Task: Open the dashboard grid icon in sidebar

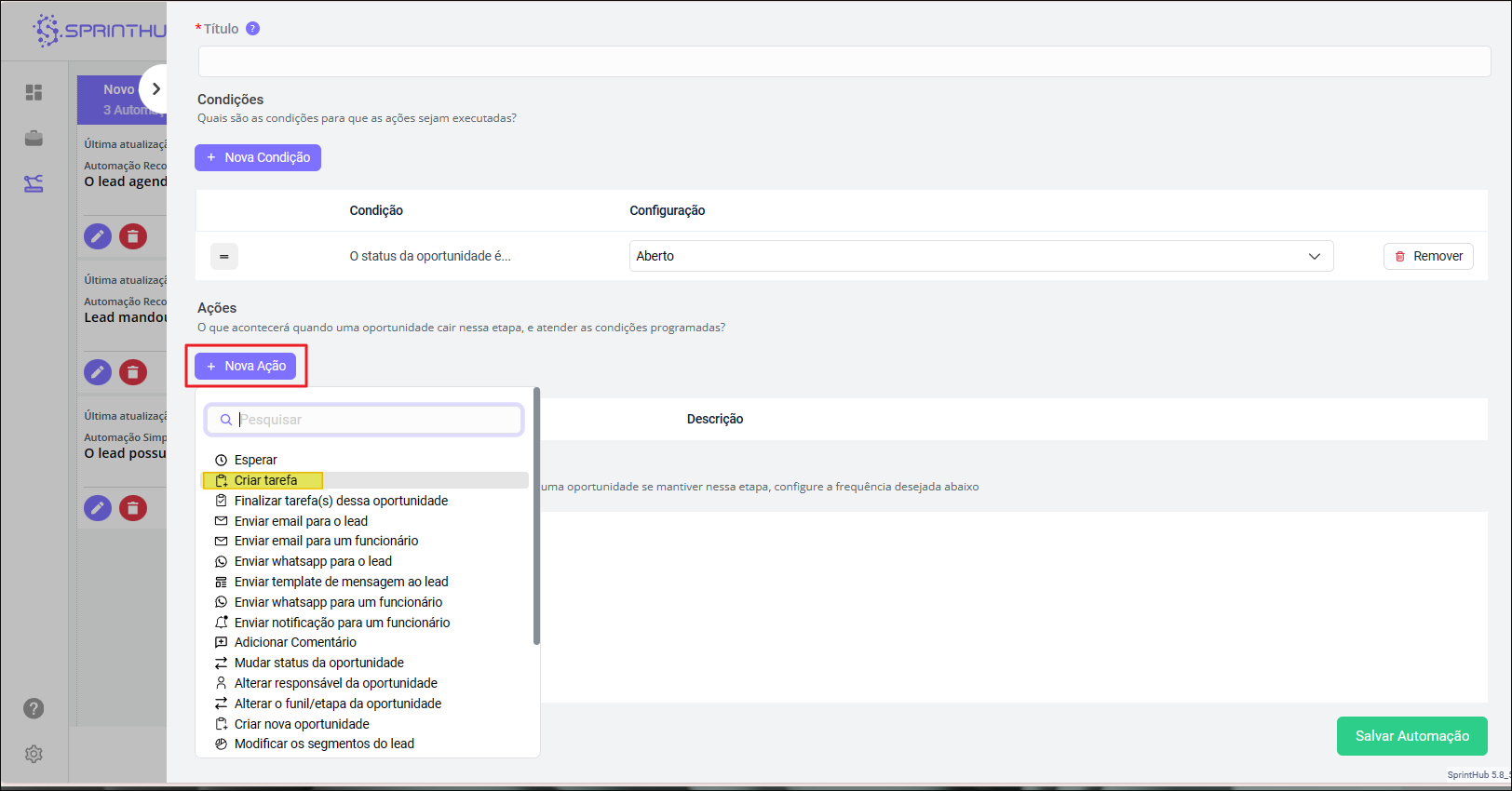Action: tap(34, 92)
